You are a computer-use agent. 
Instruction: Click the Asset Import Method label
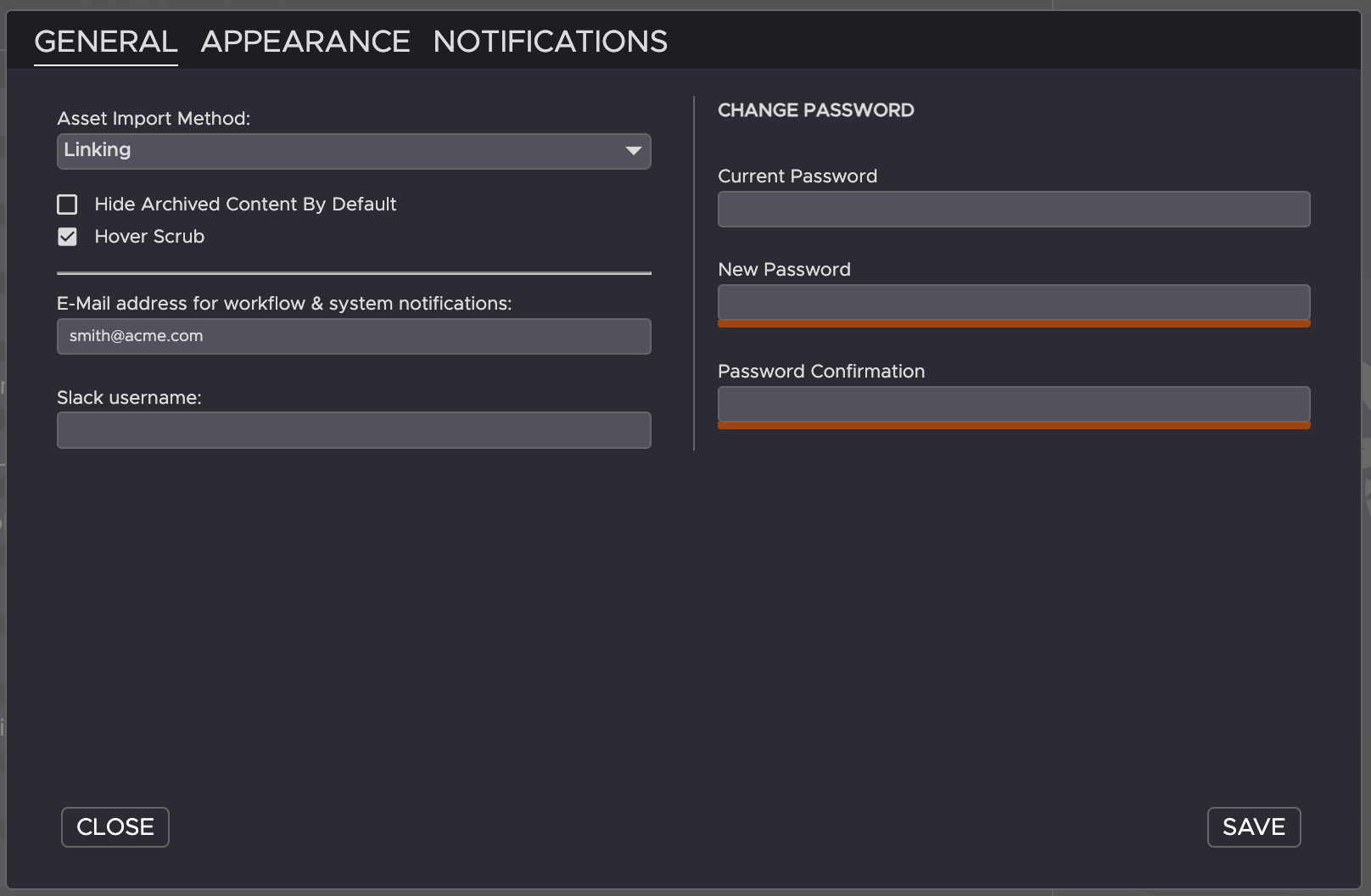tap(154, 119)
